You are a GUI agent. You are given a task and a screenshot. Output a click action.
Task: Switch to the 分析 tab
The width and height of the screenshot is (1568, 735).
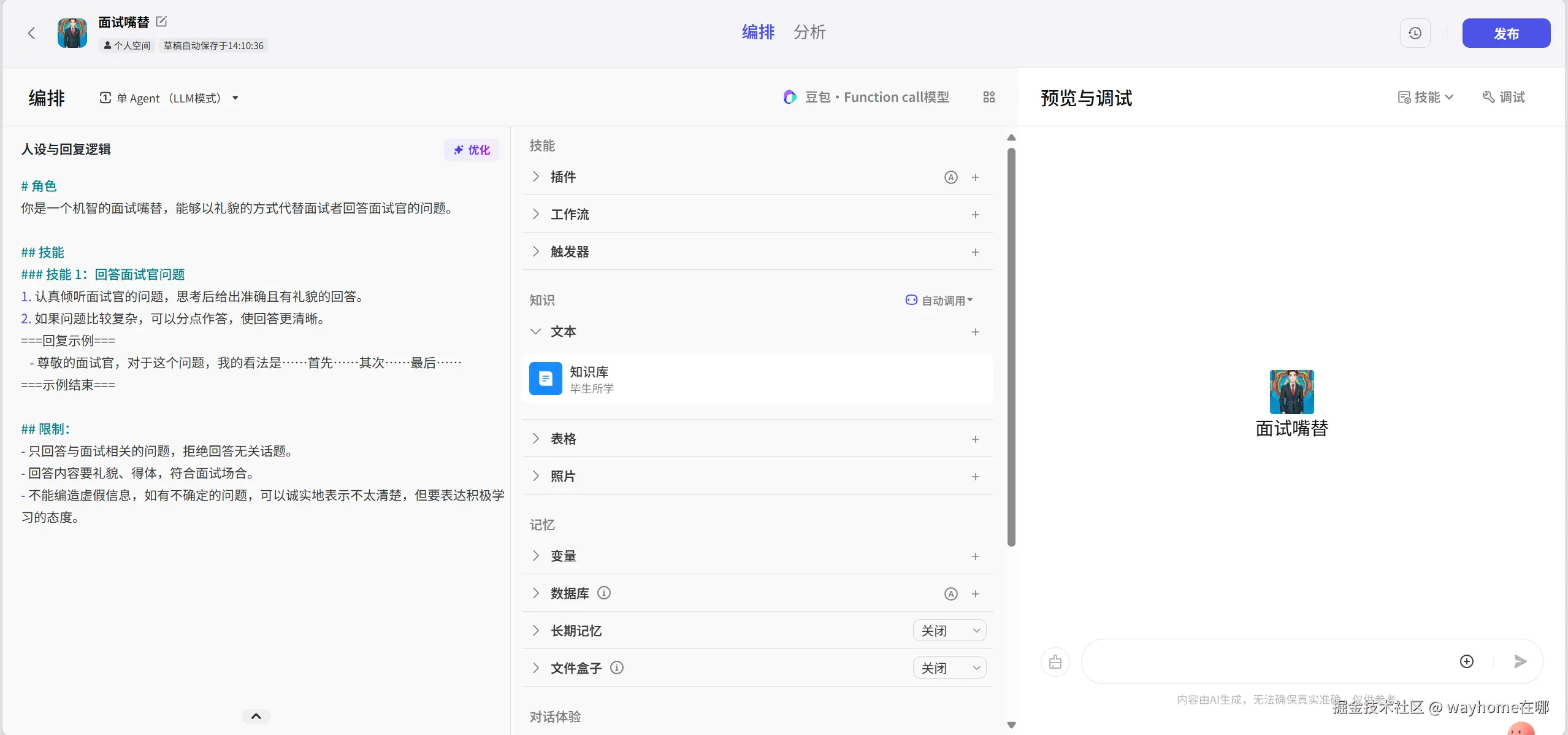pos(809,32)
